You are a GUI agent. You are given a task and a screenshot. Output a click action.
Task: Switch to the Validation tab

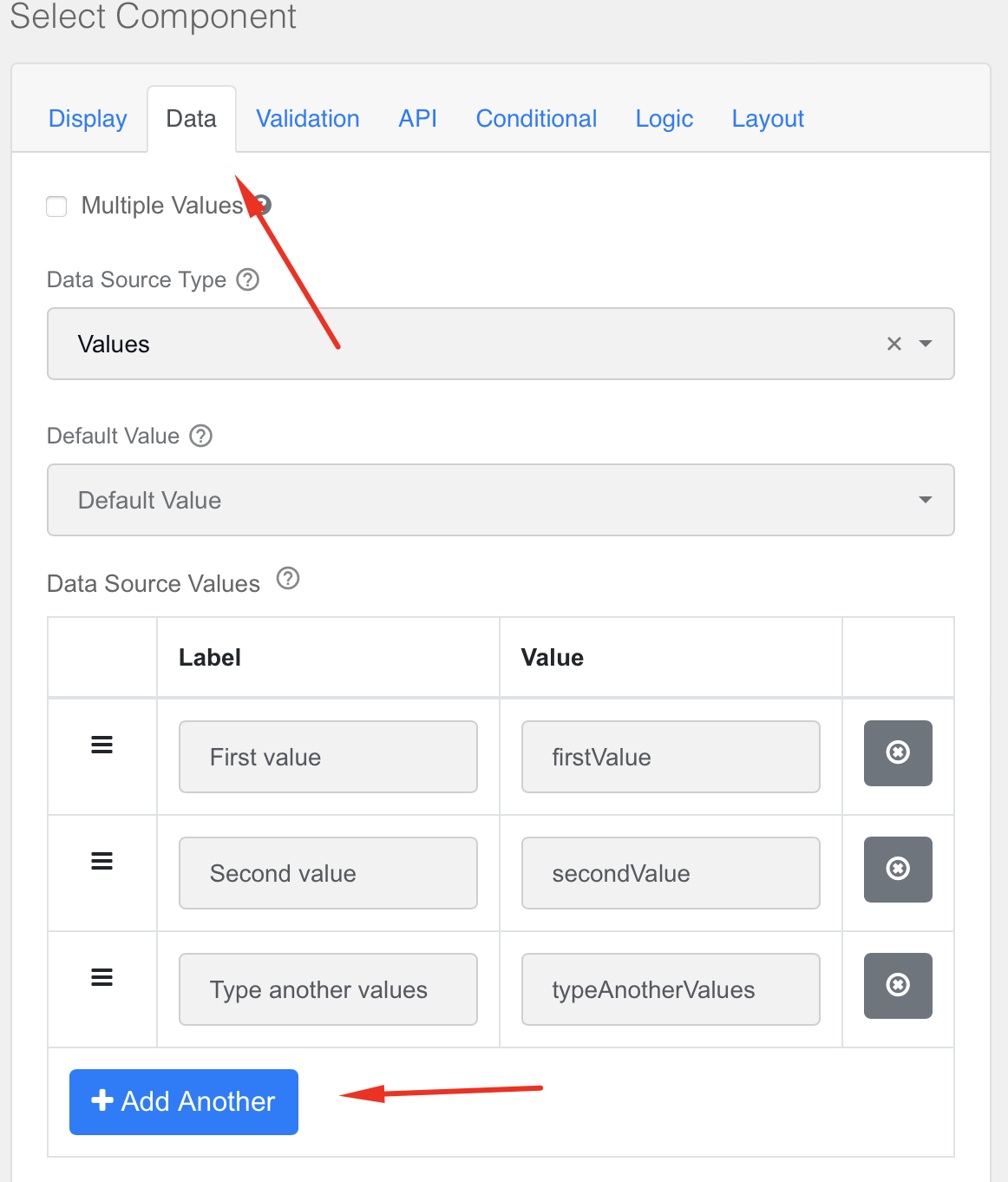click(x=308, y=119)
